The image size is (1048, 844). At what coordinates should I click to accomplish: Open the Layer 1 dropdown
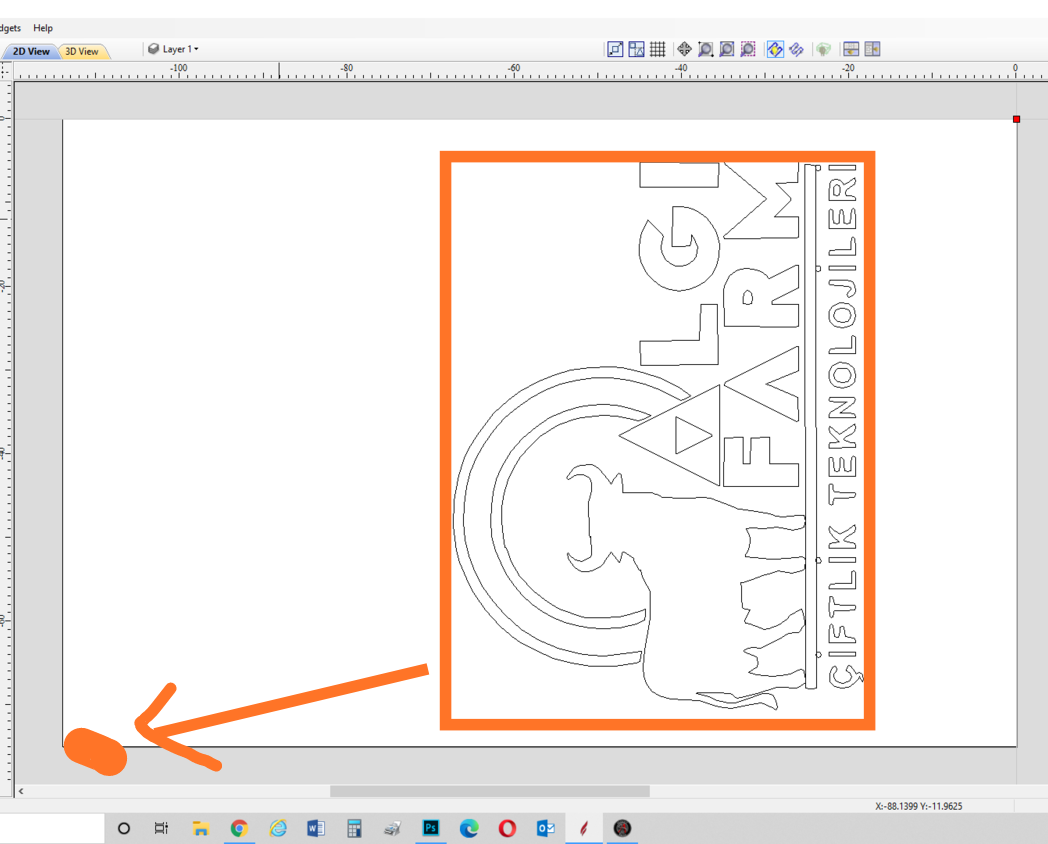180,49
